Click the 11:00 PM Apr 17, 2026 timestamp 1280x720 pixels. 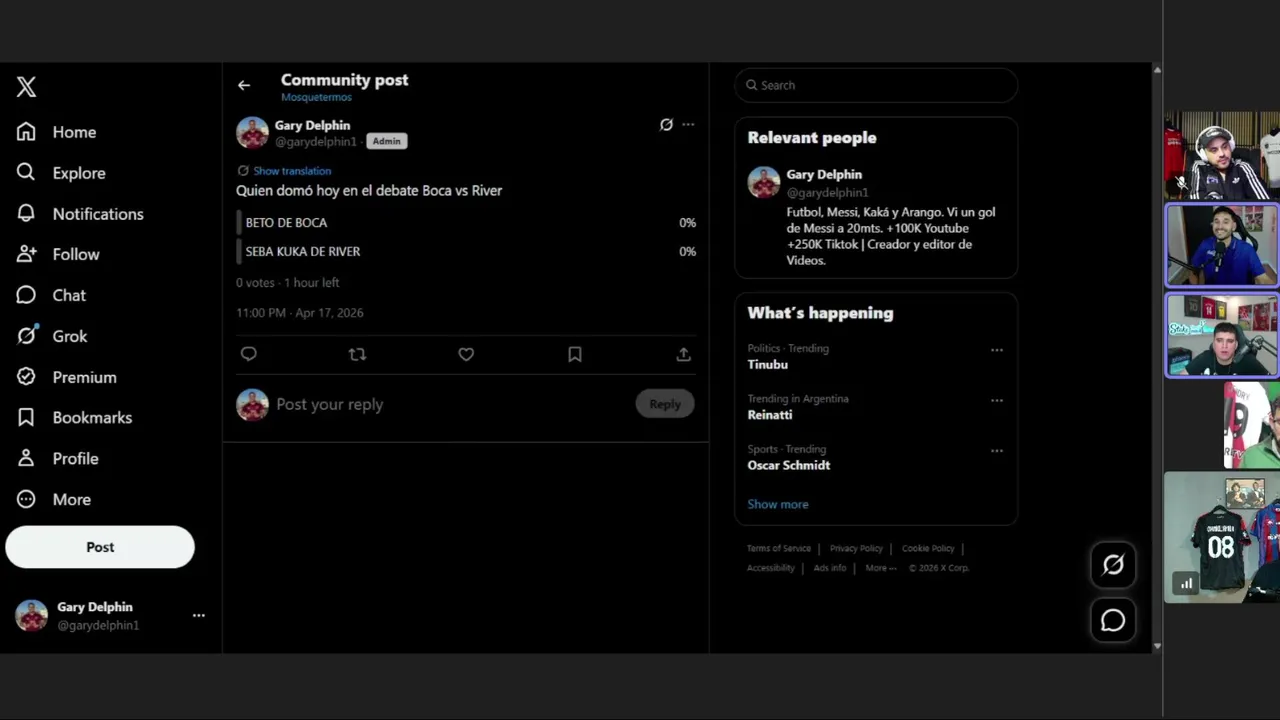click(x=300, y=313)
